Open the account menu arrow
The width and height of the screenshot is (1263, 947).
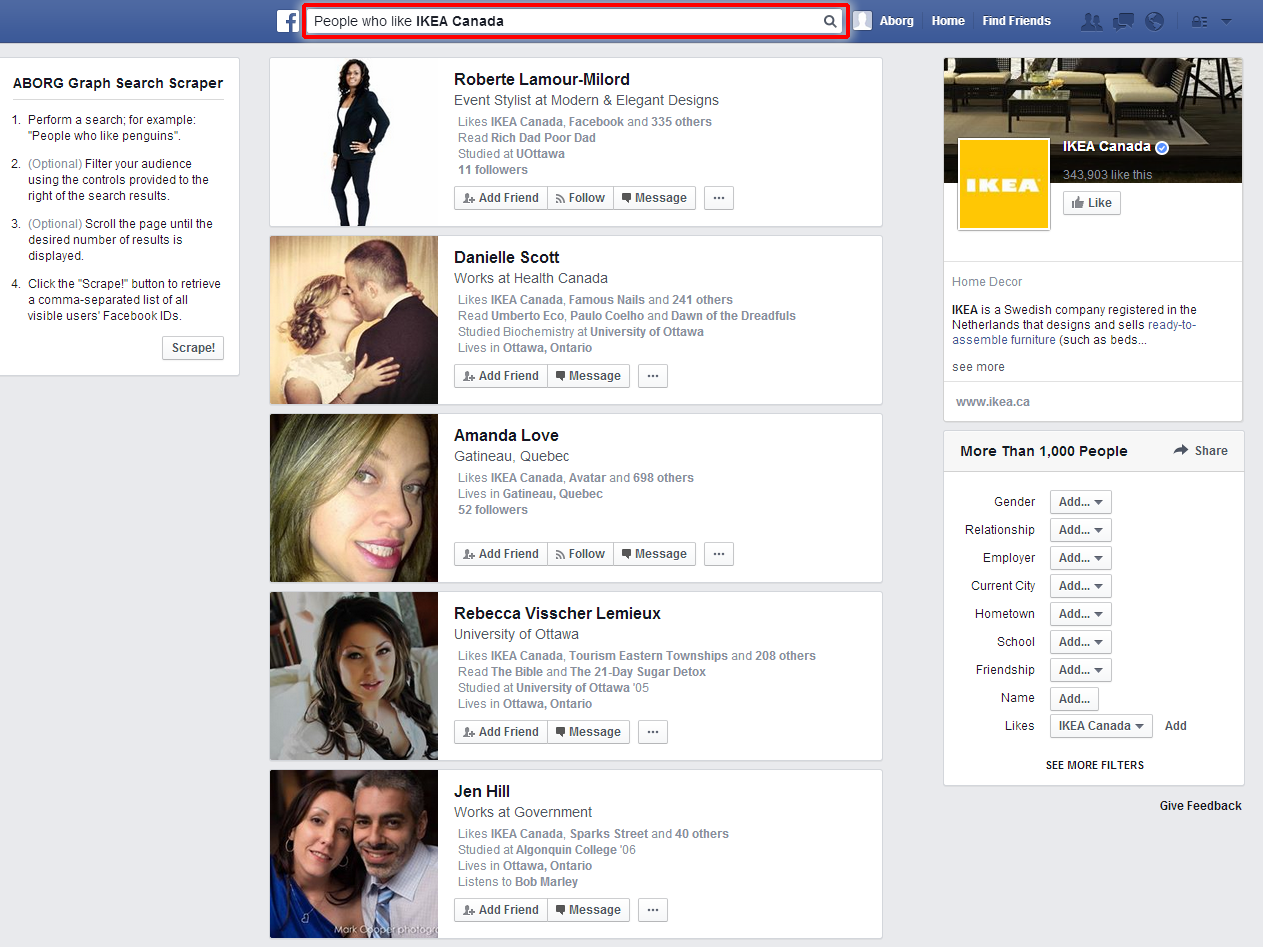point(1226,21)
